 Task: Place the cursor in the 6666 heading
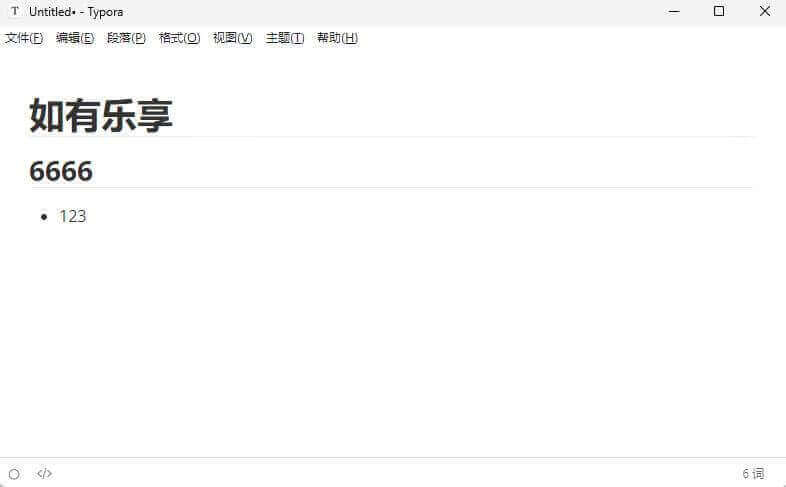click(61, 171)
